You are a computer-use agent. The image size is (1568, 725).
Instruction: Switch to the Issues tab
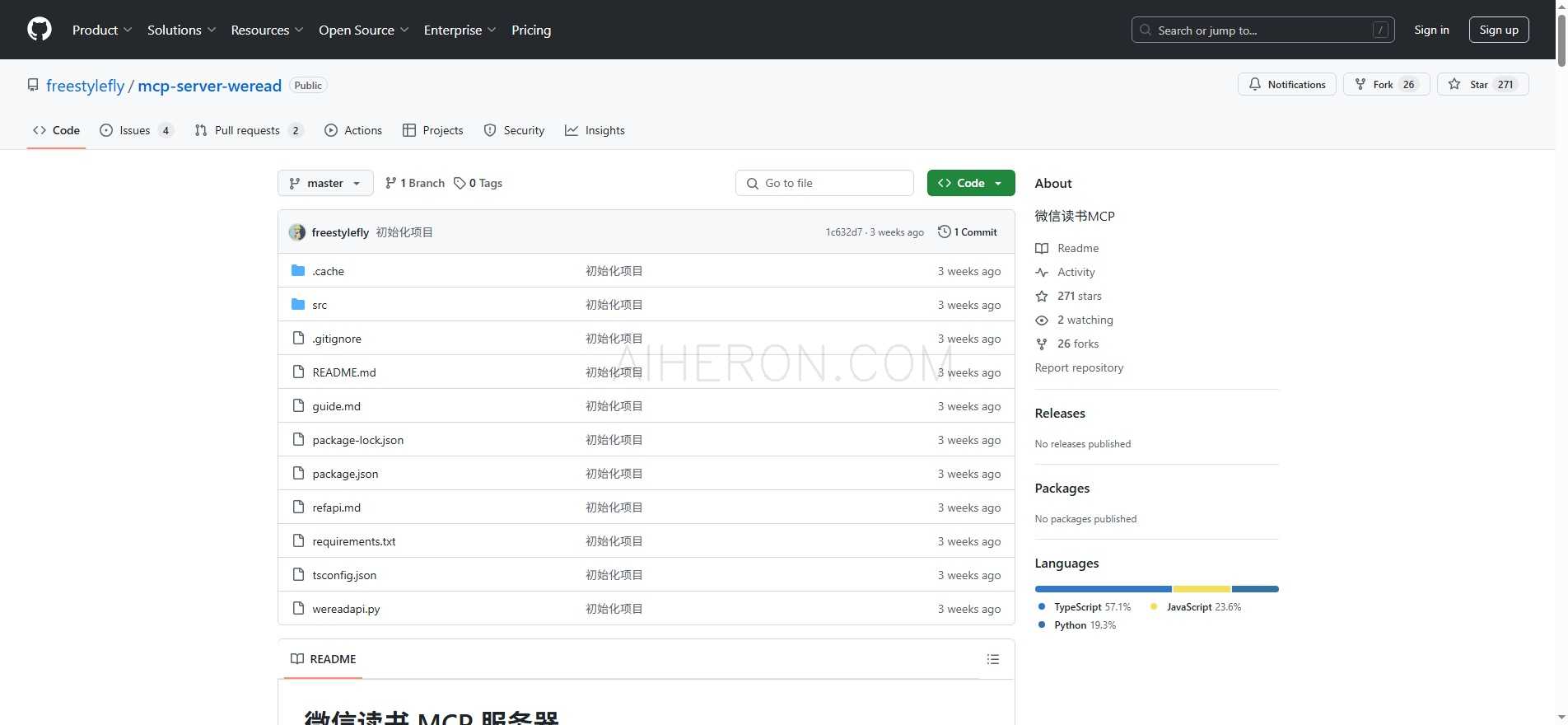pyautogui.click(x=136, y=130)
